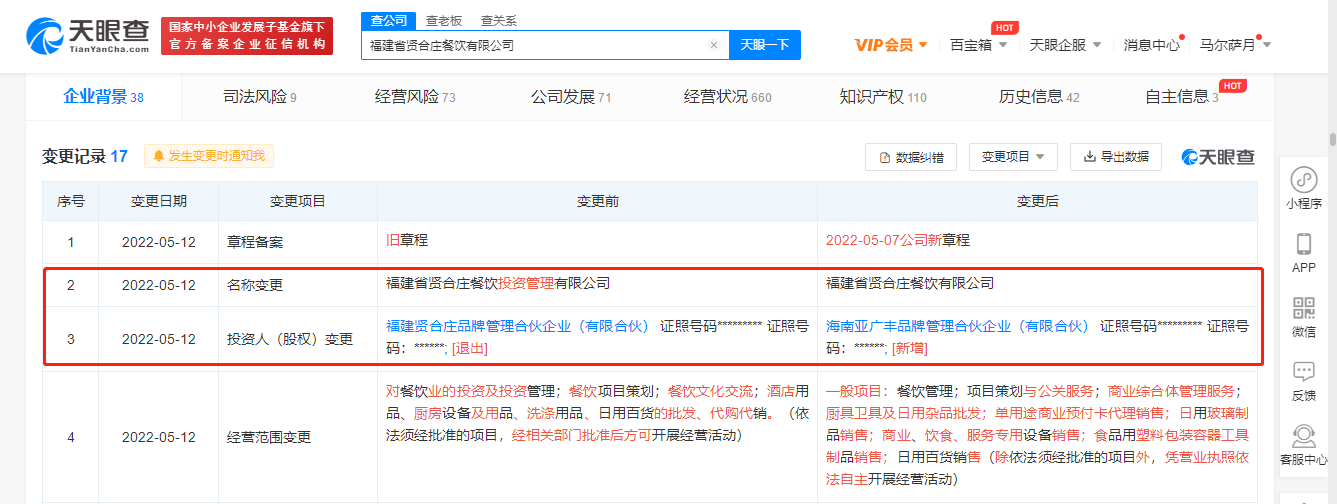This screenshot has height=504, width=1337.
Task: Click the 发生变更时通知我 bell alert
Action: point(209,156)
